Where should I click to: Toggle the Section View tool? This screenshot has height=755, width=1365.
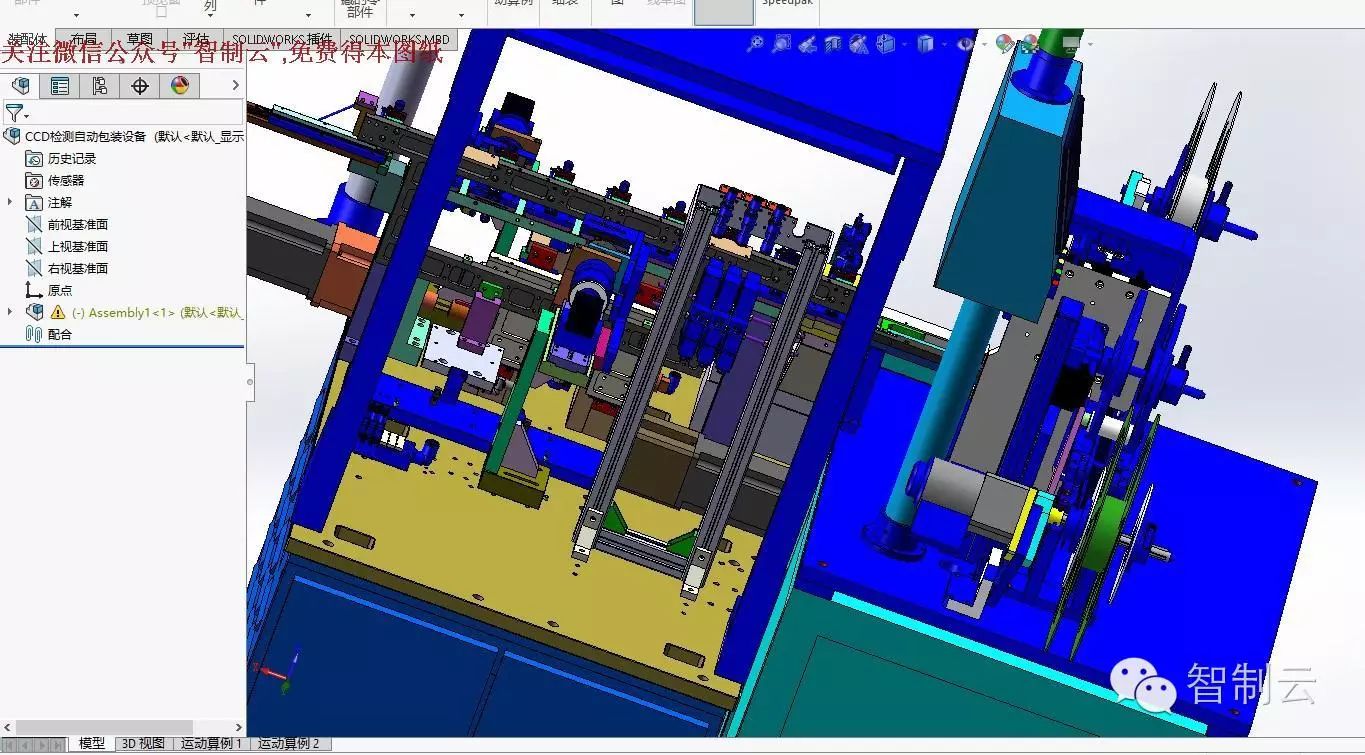click(833, 43)
